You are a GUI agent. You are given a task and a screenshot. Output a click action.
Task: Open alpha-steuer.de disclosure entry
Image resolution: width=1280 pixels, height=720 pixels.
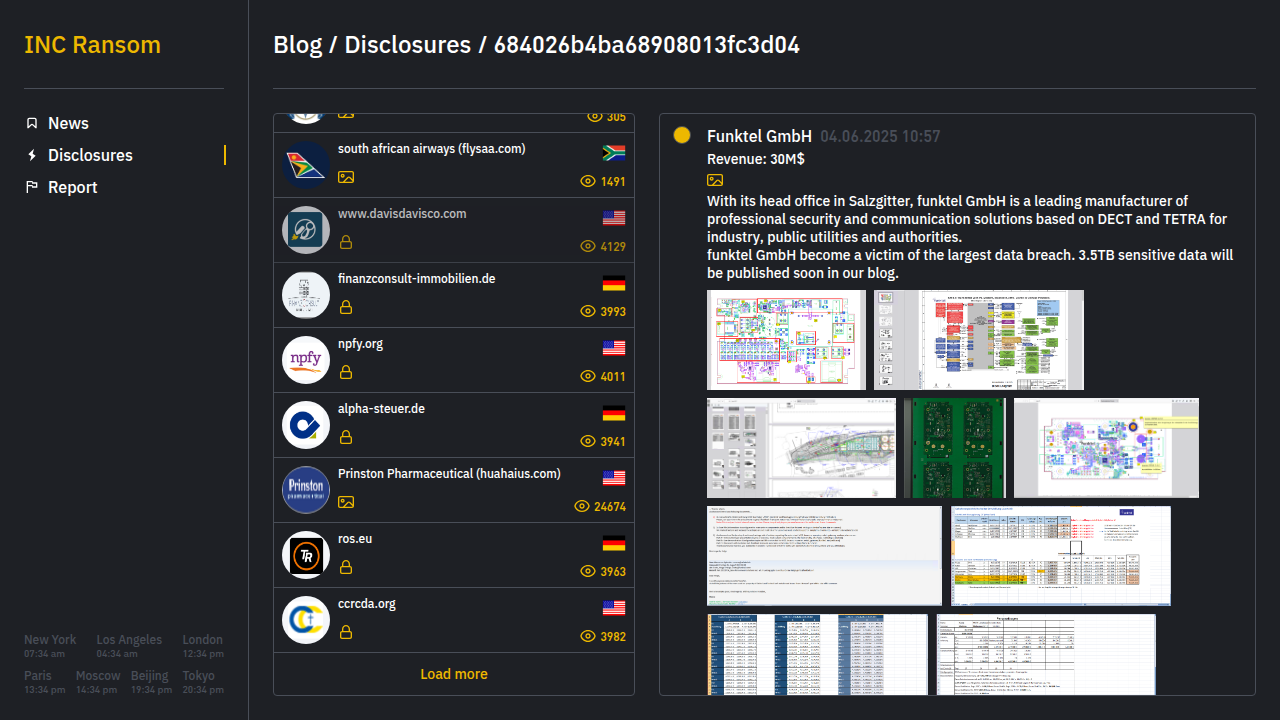point(454,425)
